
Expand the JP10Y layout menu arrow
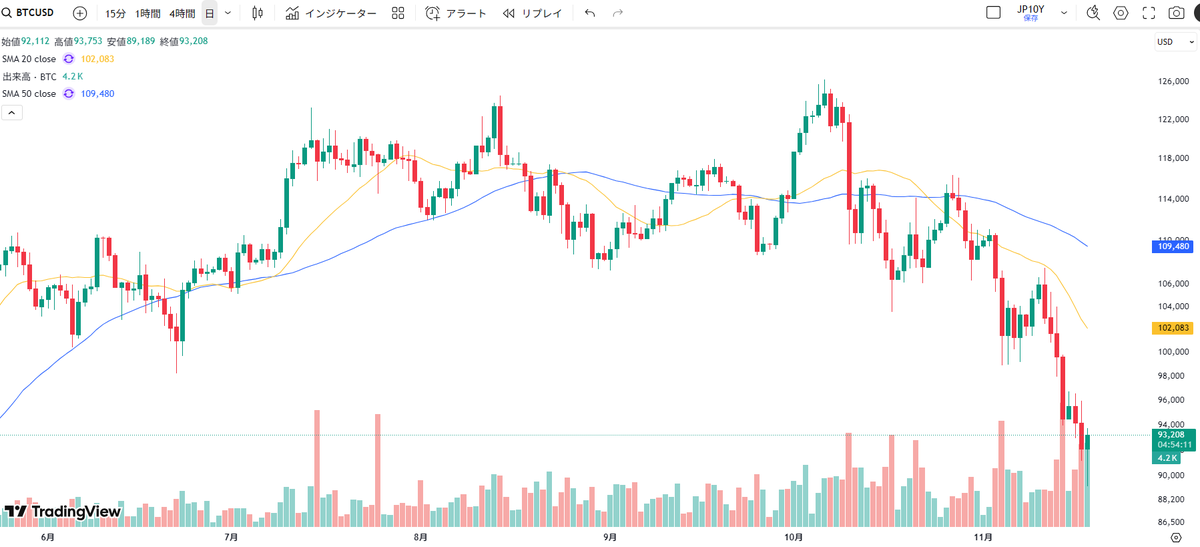1064,13
